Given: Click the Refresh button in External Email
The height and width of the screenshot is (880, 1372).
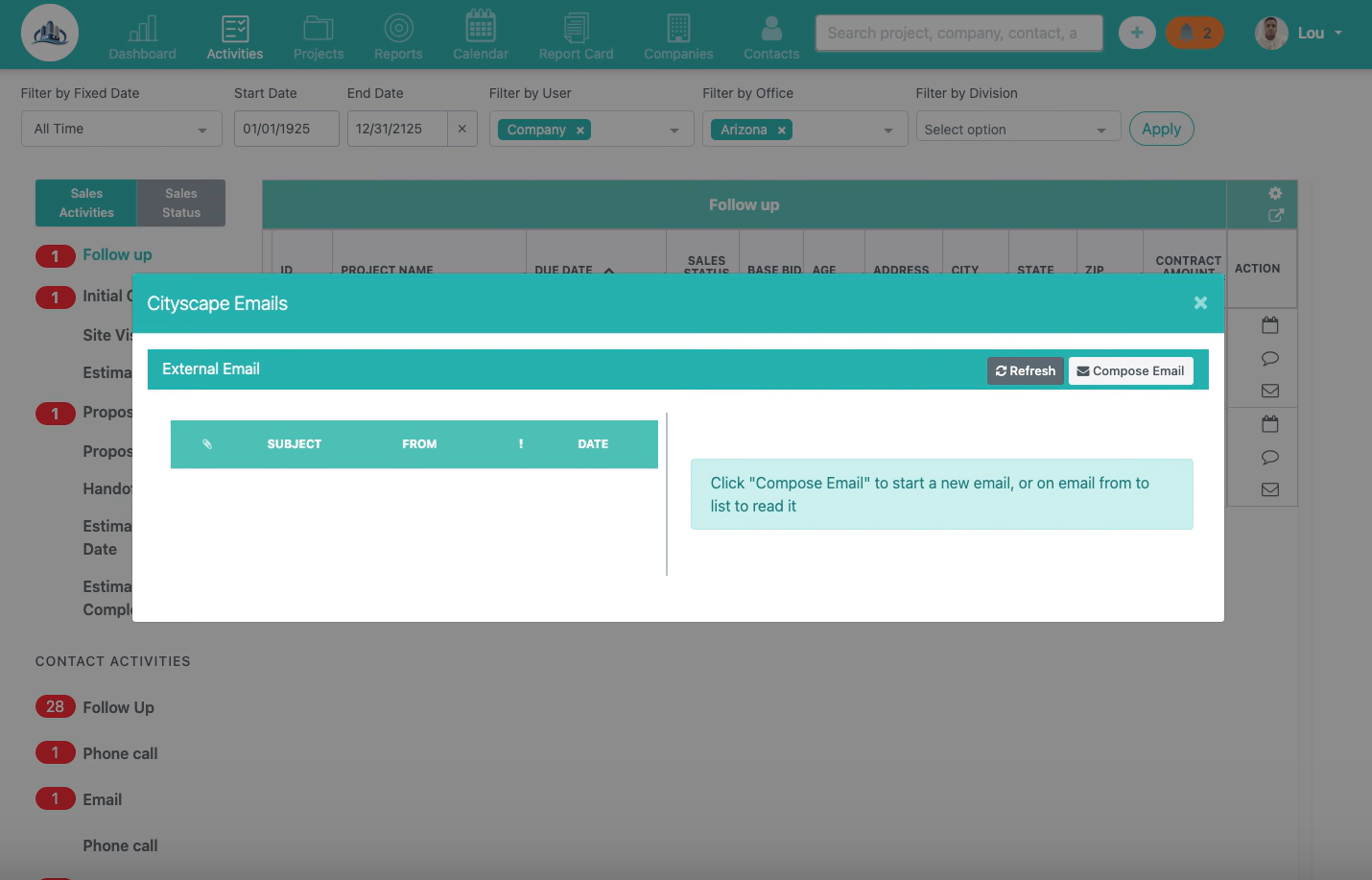Looking at the screenshot, I should pyautogui.click(x=1025, y=371).
